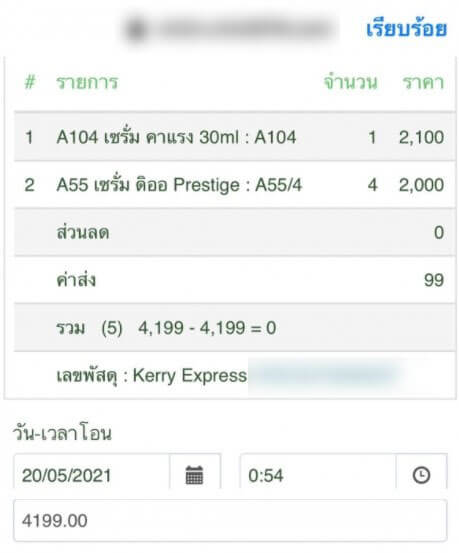459x553 pixels.
Task: Click the รวม total summary row
Action: [x=235, y=328]
